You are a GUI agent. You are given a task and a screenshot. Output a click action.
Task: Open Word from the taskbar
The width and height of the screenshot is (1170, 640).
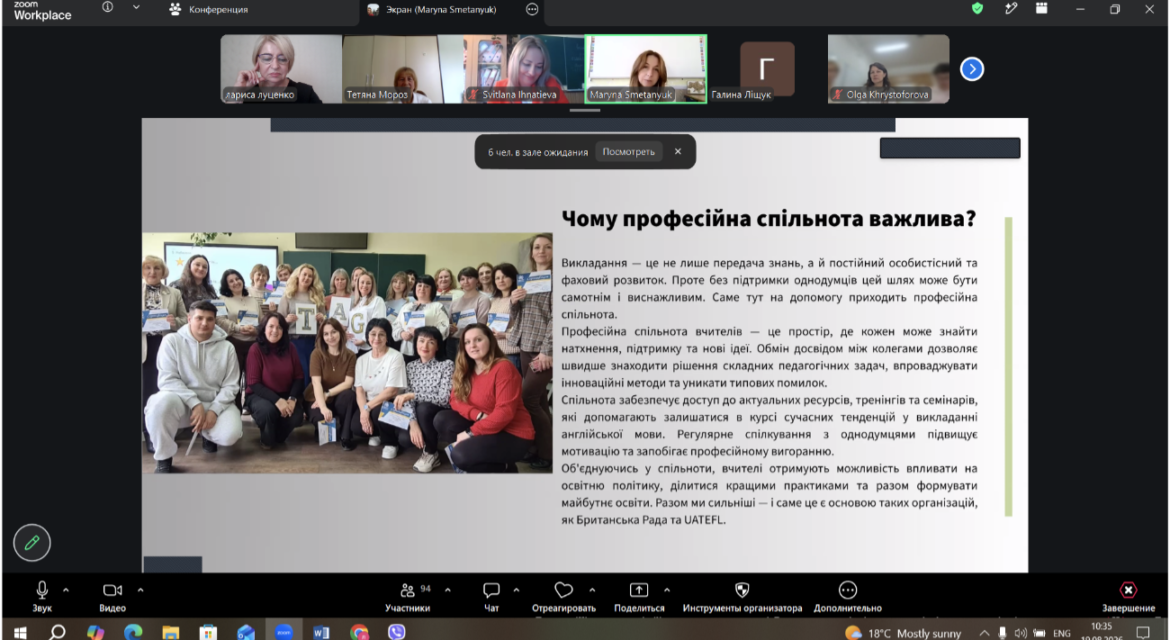tap(322, 633)
